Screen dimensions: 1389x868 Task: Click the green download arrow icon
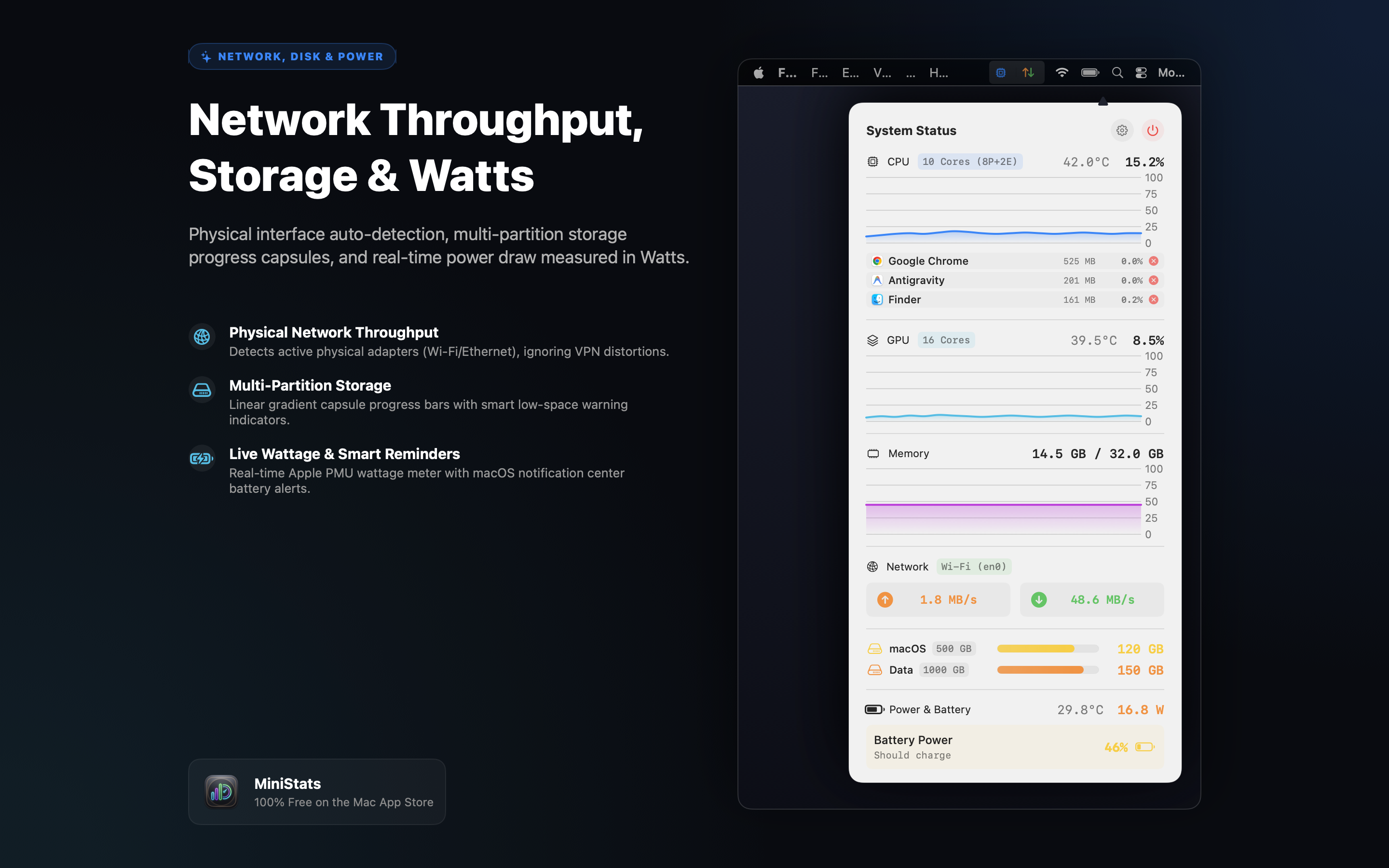point(1039,599)
